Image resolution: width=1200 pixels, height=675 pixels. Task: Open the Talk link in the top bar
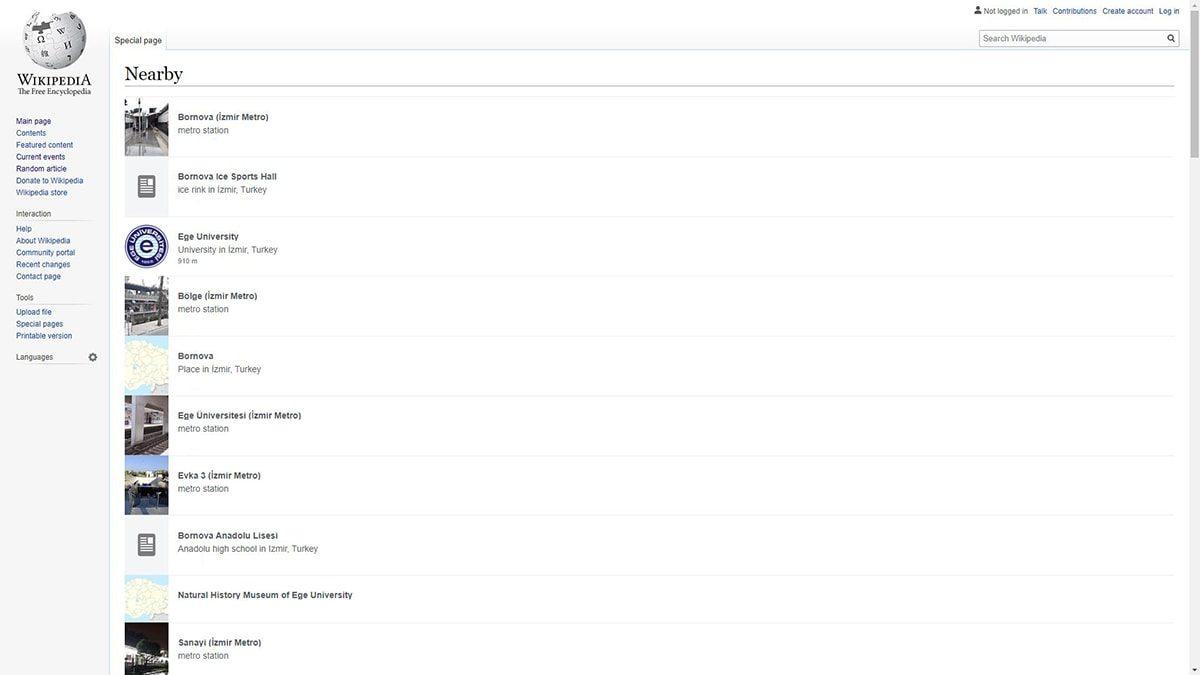point(1040,11)
